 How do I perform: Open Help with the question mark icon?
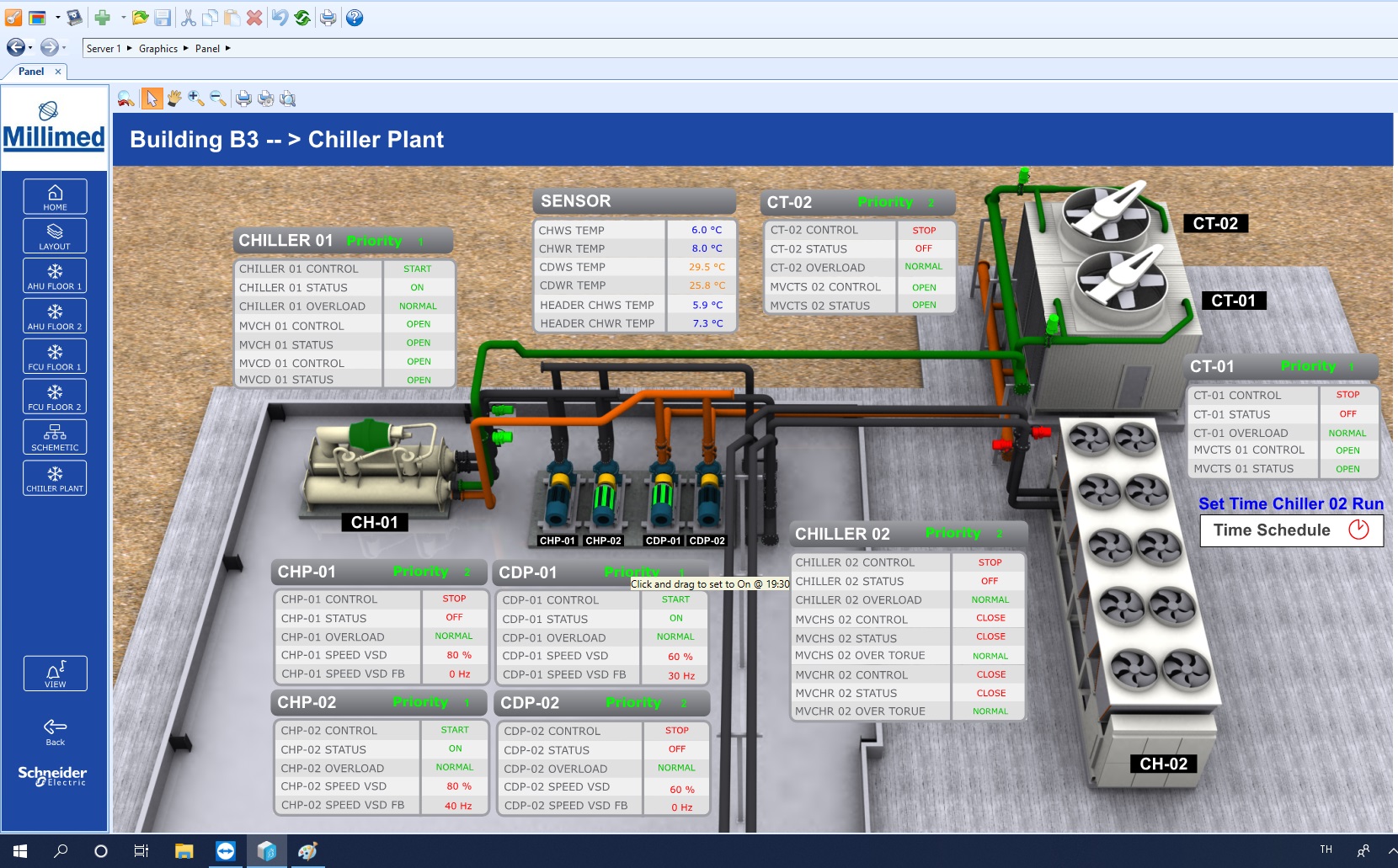click(355, 18)
